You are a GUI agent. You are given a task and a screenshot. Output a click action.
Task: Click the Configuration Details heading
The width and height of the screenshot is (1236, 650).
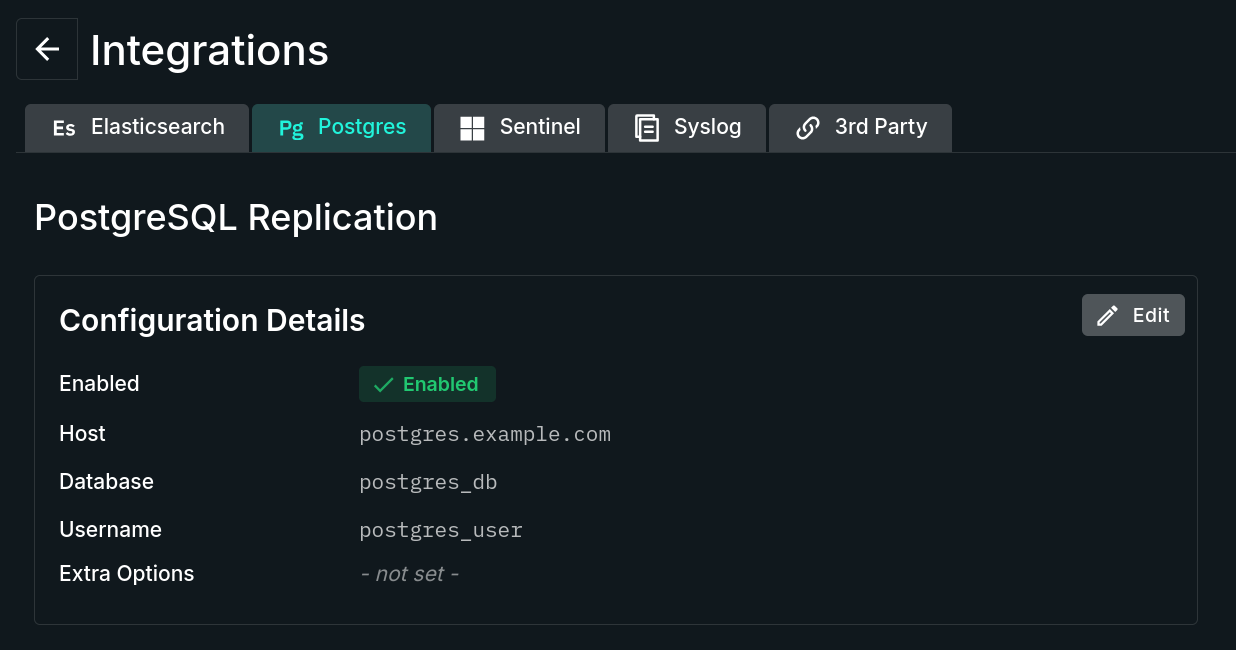click(212, 320)
